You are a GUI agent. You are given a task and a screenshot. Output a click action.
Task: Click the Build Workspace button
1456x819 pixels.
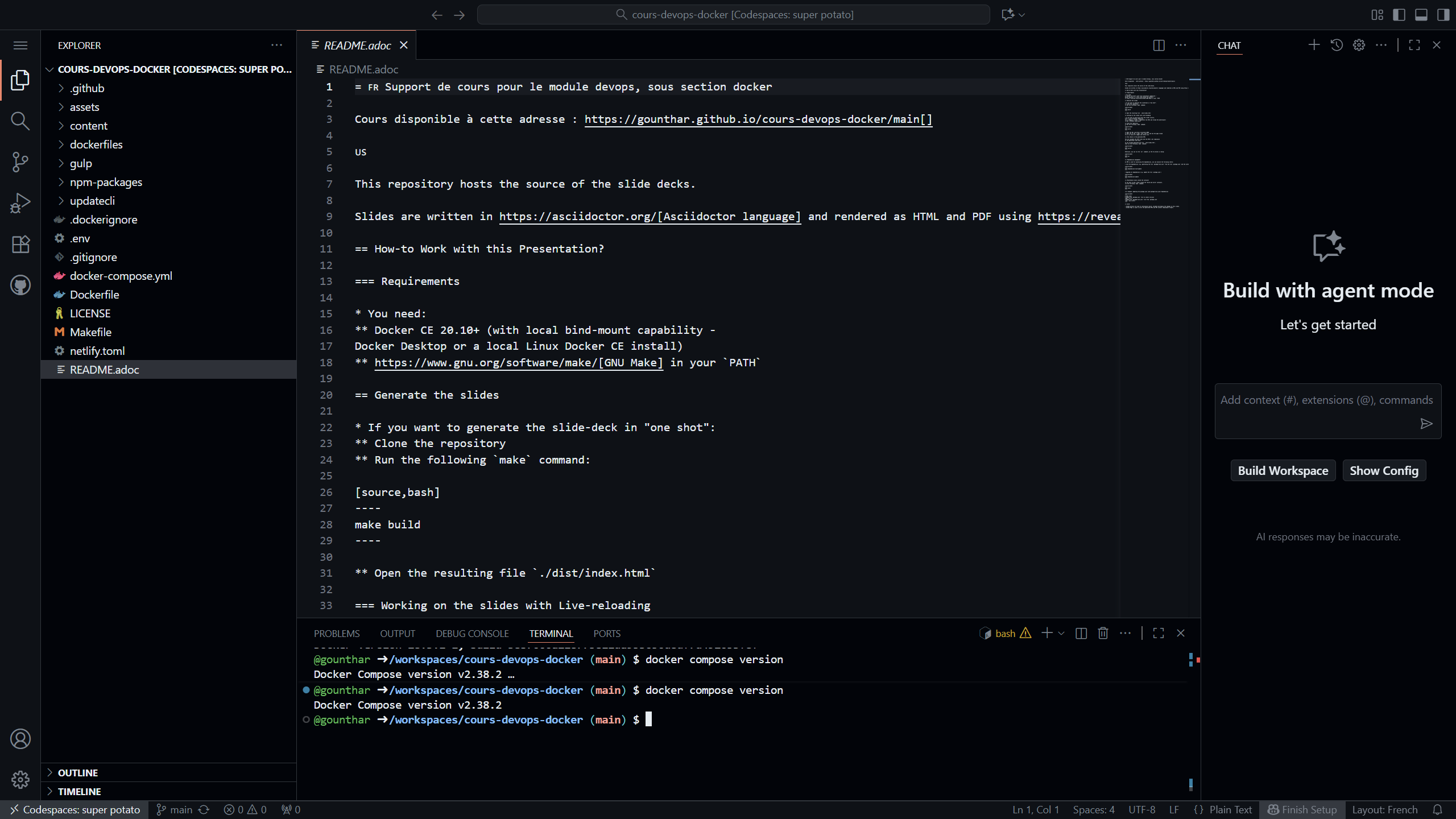[1283, 470]
